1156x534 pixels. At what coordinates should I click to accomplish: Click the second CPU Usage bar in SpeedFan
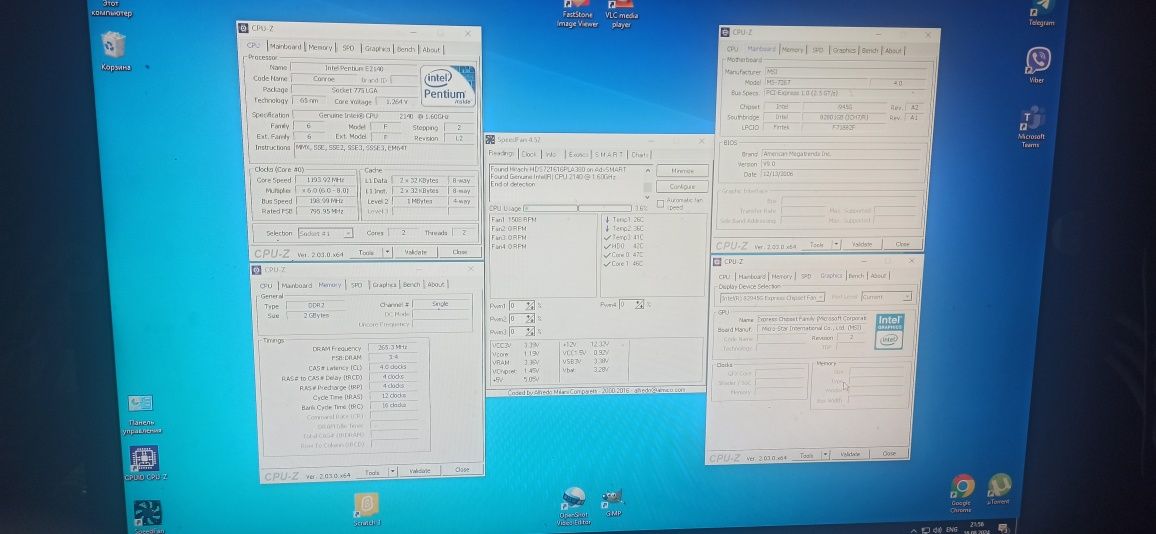click(605, 209)
